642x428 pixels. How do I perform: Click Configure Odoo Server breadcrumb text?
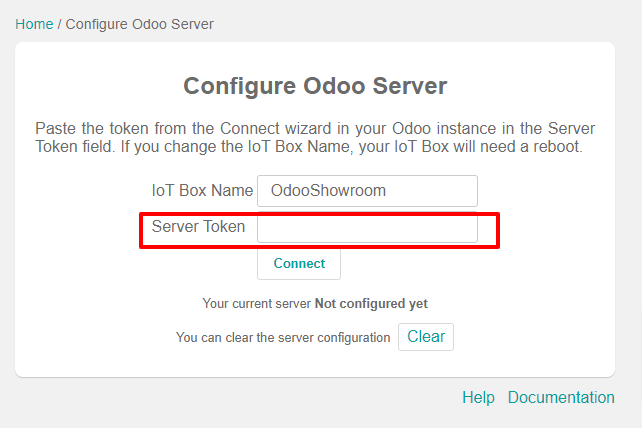pyautogui.click(x=140, y=24)
